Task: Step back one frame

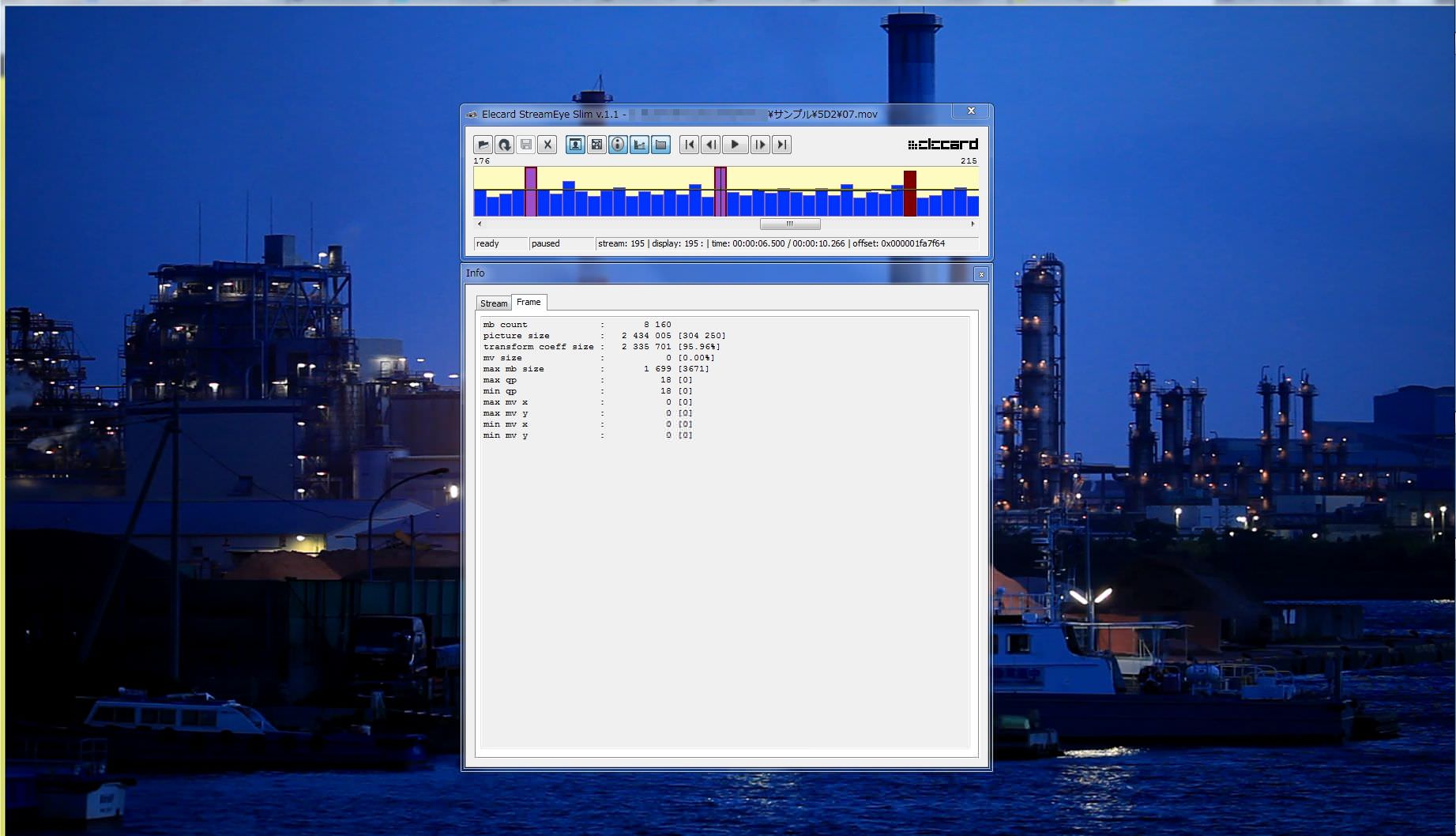Action: [x=710, y=145]
